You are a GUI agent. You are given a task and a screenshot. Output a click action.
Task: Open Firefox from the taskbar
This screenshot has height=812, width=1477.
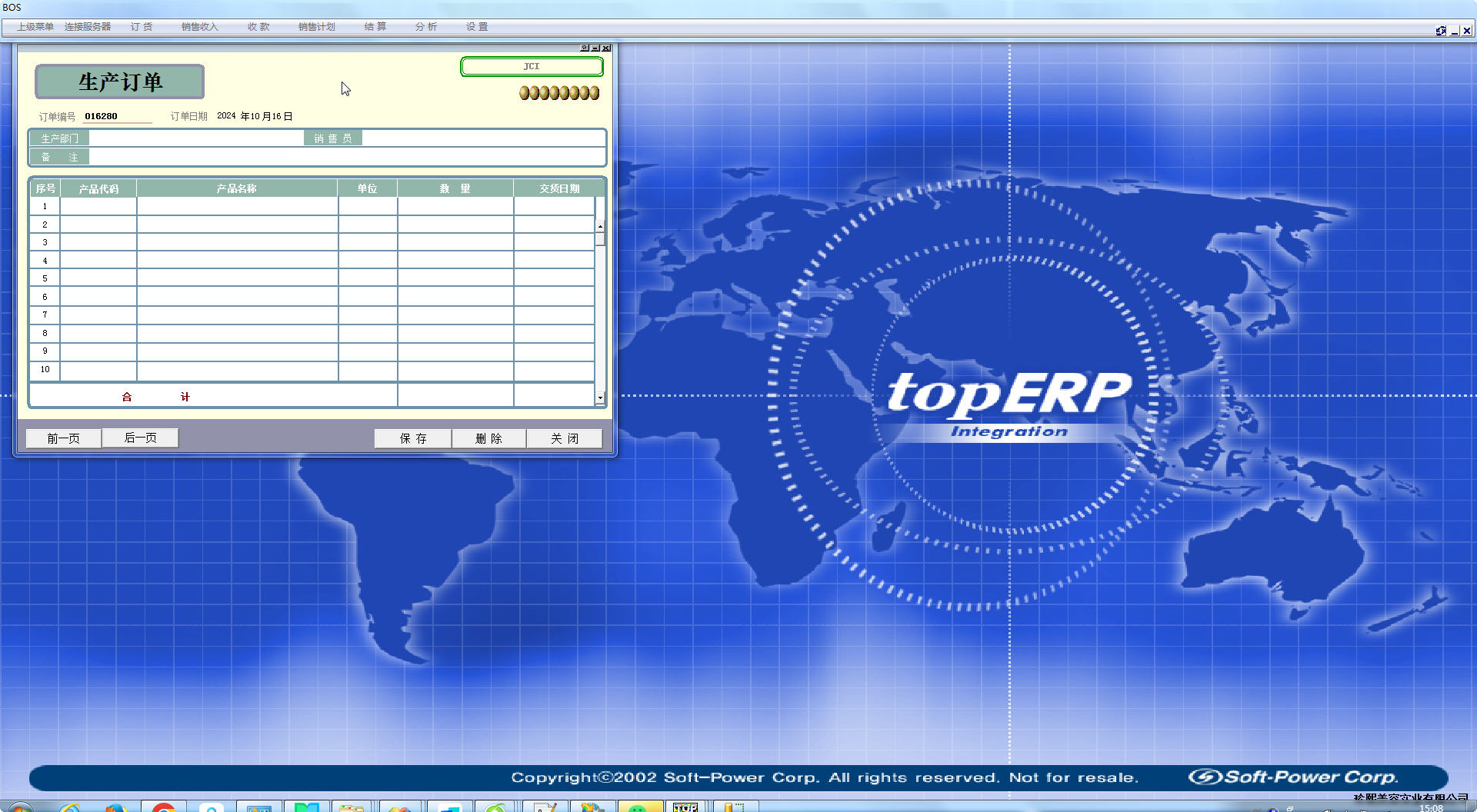115,807
